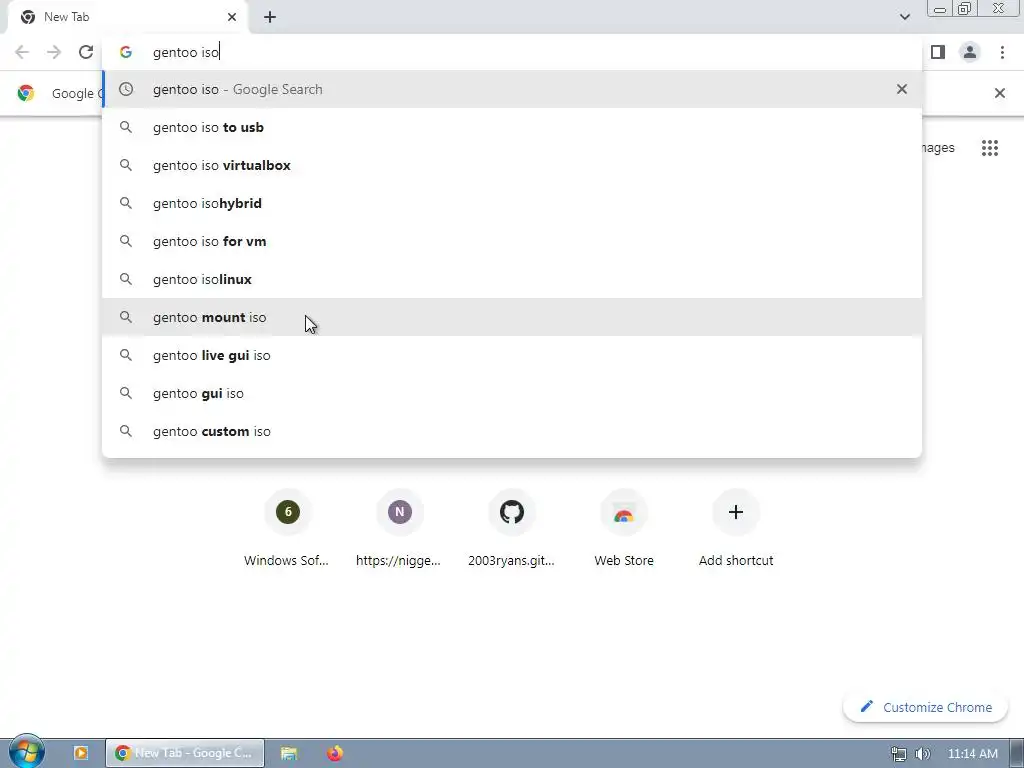Viewport: 1024px width, 768px height.
Task: Click the Customize Chrome button
Action: pyautogui.click(x=925, y=707)
